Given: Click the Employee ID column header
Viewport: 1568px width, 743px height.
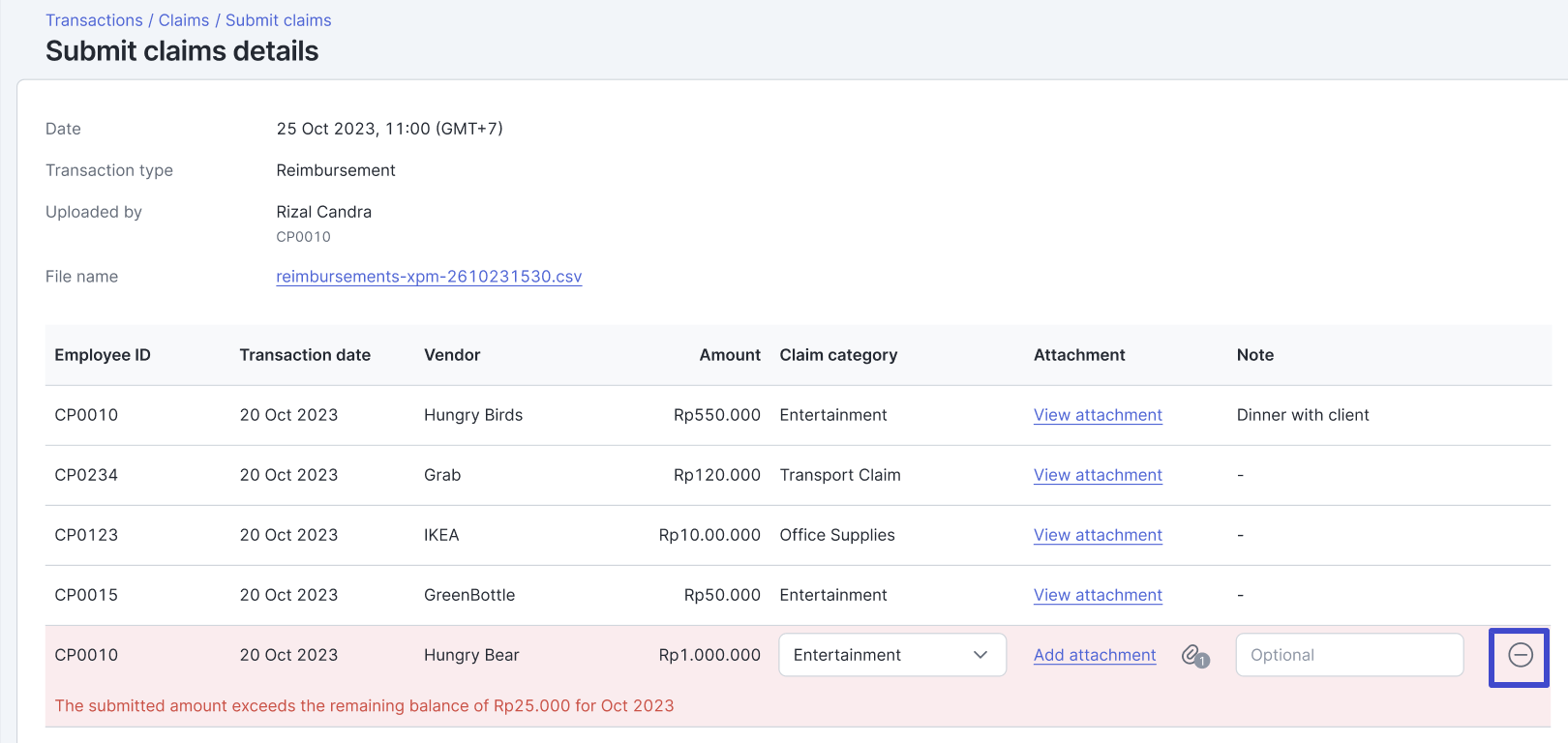Looking at the screenshot, I should 103,355.
